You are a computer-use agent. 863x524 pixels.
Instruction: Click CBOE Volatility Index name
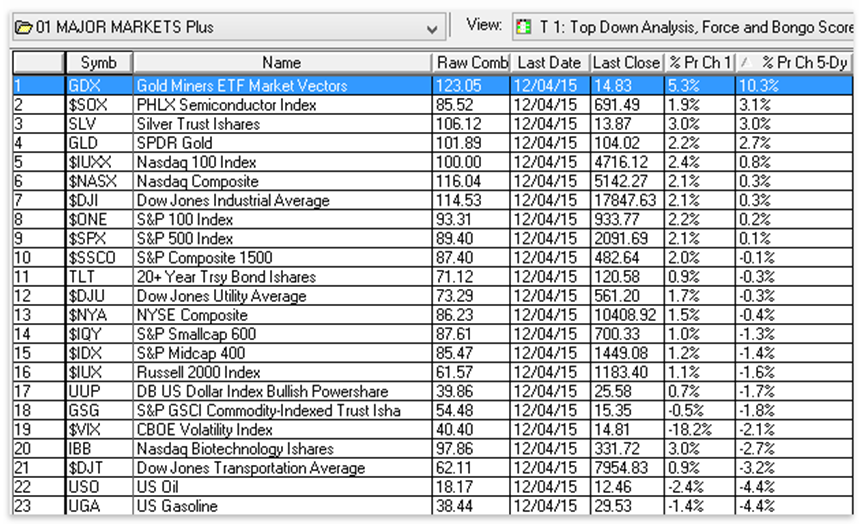[x=205, y=429]
